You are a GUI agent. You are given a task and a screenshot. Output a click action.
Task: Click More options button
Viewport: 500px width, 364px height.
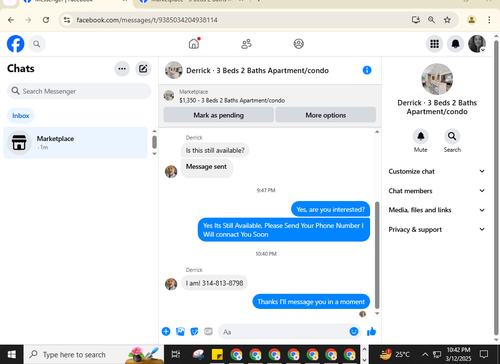(x=326, y=115)
